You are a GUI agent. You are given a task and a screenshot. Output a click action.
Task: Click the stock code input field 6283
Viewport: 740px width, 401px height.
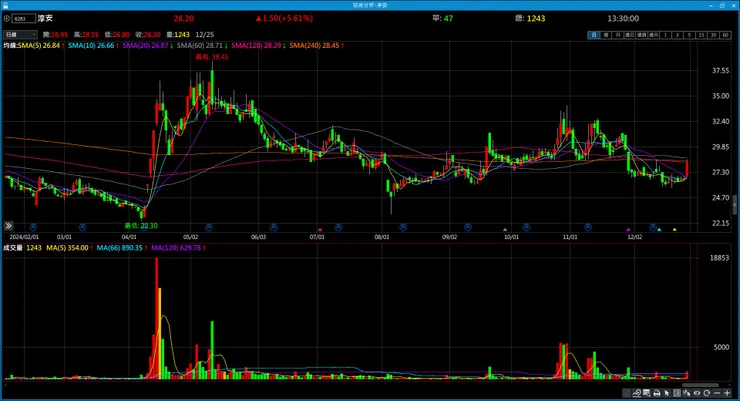point(24,18)
